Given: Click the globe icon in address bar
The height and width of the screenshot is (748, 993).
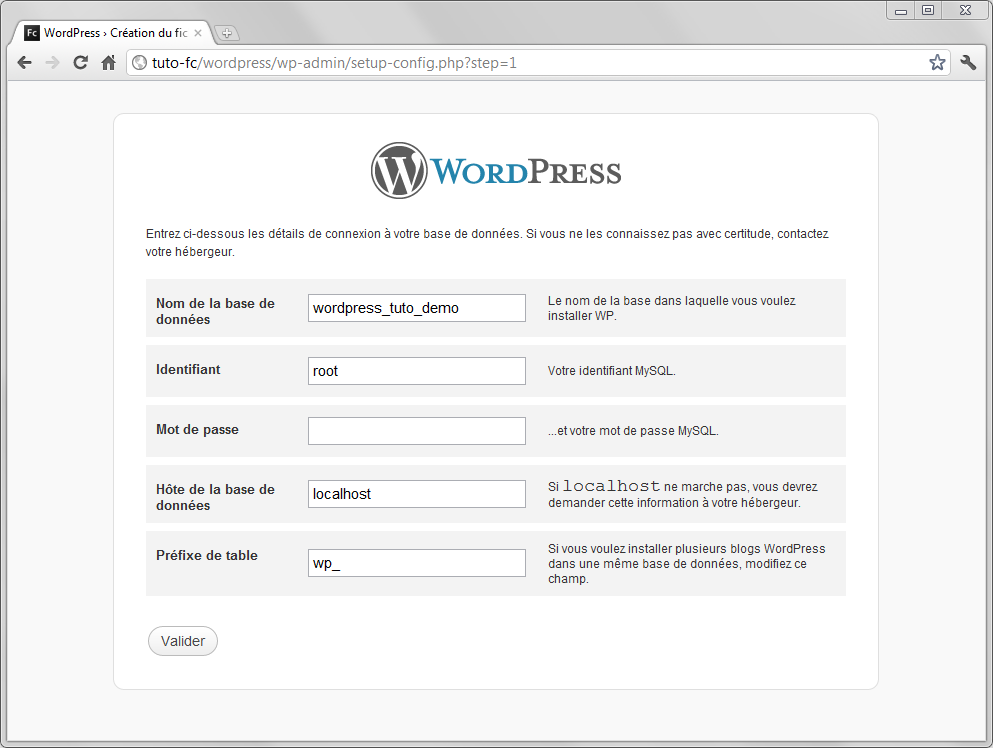Looking at the screenshot, I should coord(139,63).
